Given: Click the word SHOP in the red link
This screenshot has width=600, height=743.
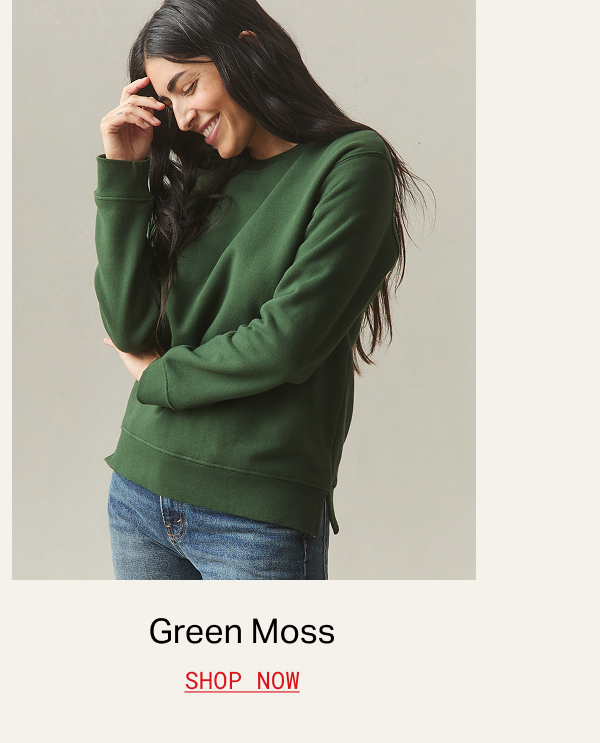Looking at the screenshot, I should coord(213,681).
